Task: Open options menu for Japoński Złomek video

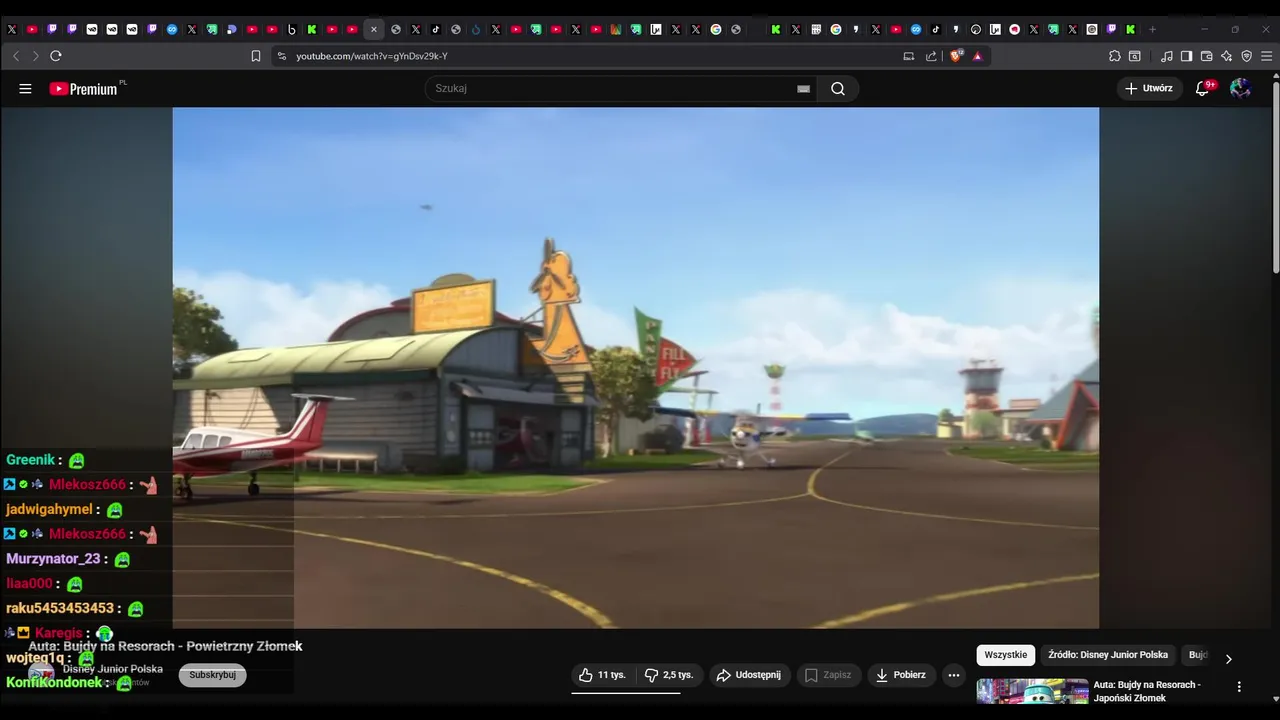Action: pos(1239,687)
